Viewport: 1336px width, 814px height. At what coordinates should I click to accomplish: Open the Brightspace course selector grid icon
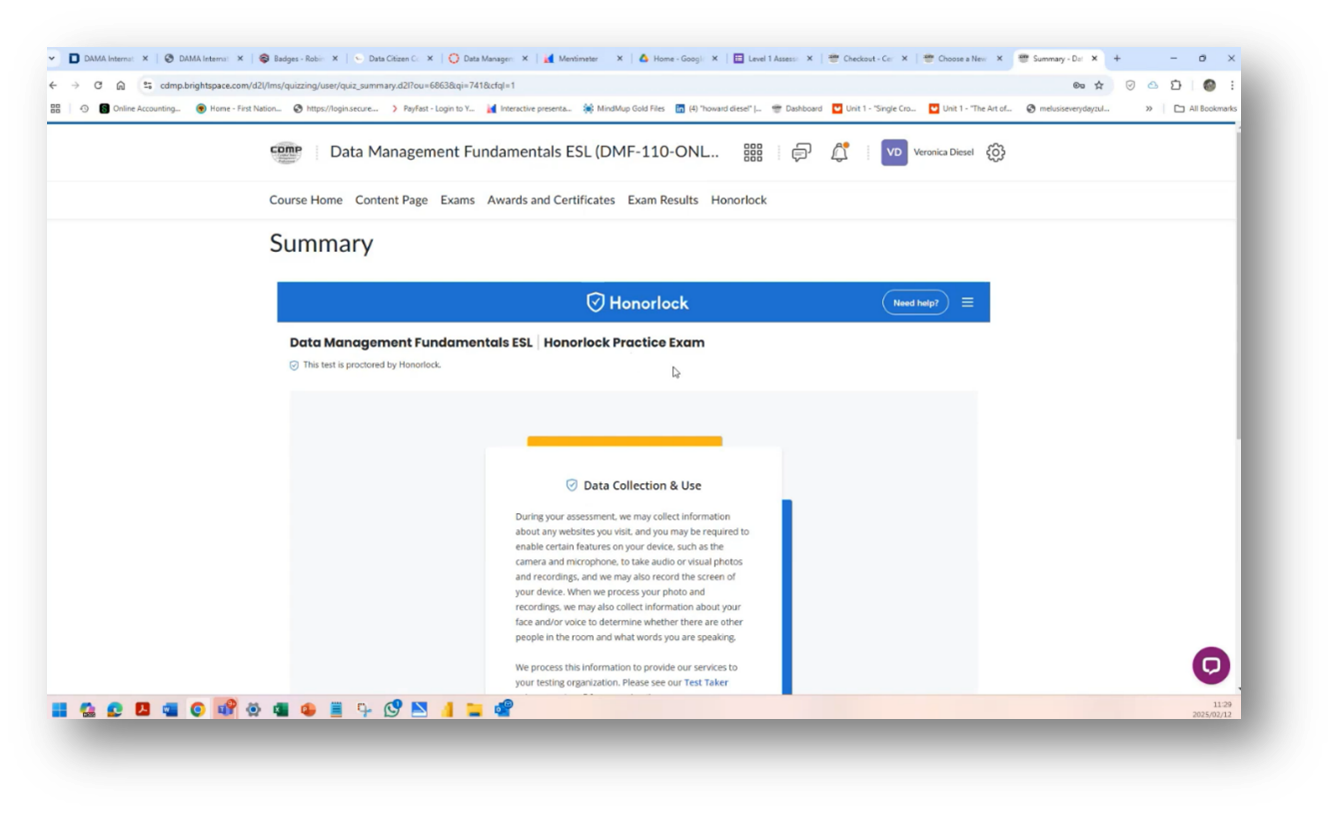(x=753, y=152)
